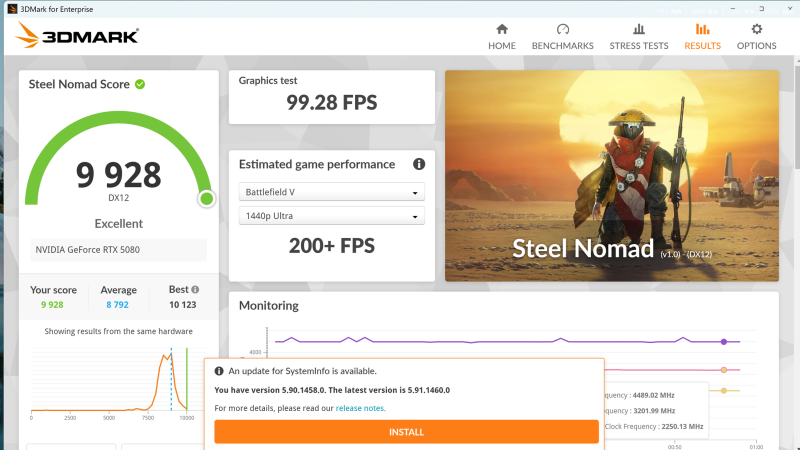
Task: Click the Excellent rating label
Action: [118, 223]
